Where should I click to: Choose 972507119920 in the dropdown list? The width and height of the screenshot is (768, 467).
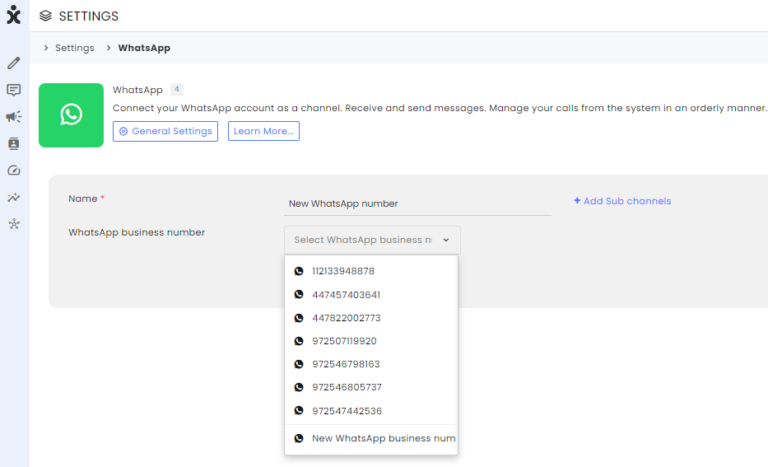tap(371, 341)
